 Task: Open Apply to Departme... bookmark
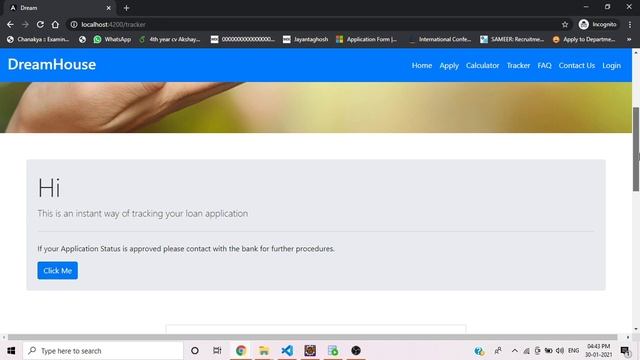click(584, 39)
